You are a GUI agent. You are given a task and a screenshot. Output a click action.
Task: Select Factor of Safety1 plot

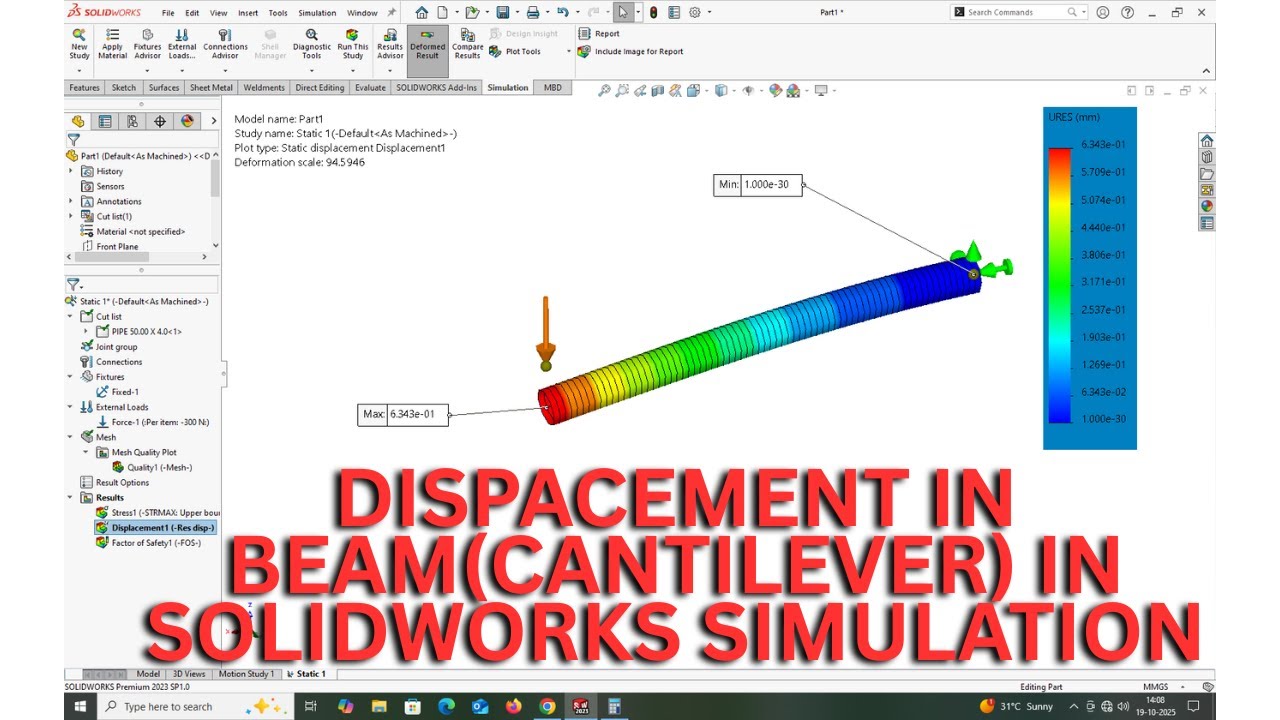tap(148, 542)
